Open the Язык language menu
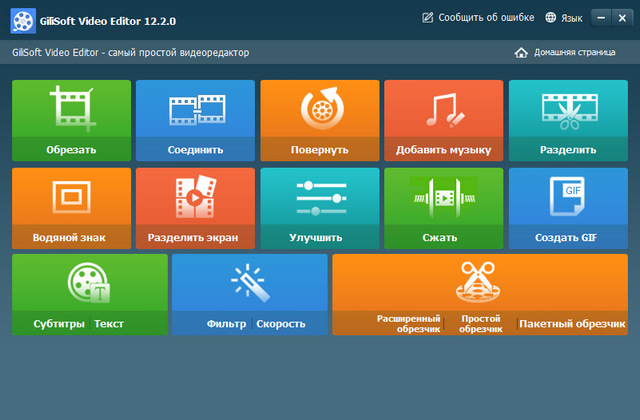The height and width of the screenshot is (420, 640). point(563,17)
